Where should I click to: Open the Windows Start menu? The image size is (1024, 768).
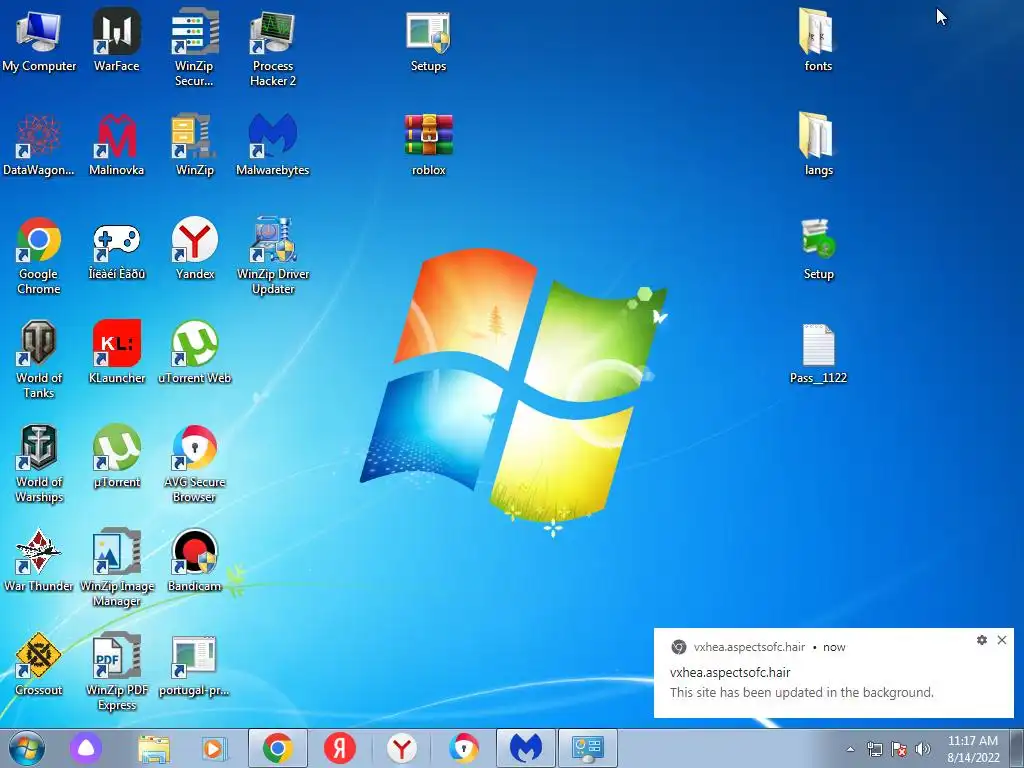[27, 748]
